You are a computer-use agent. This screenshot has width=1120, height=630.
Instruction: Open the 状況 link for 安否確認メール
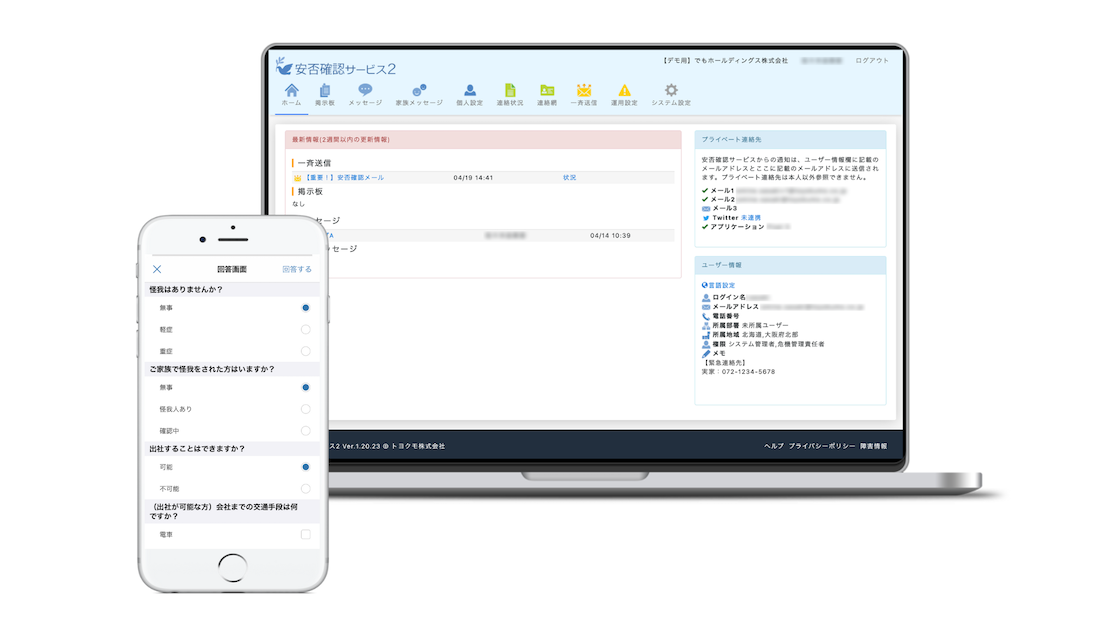[569, 178]
